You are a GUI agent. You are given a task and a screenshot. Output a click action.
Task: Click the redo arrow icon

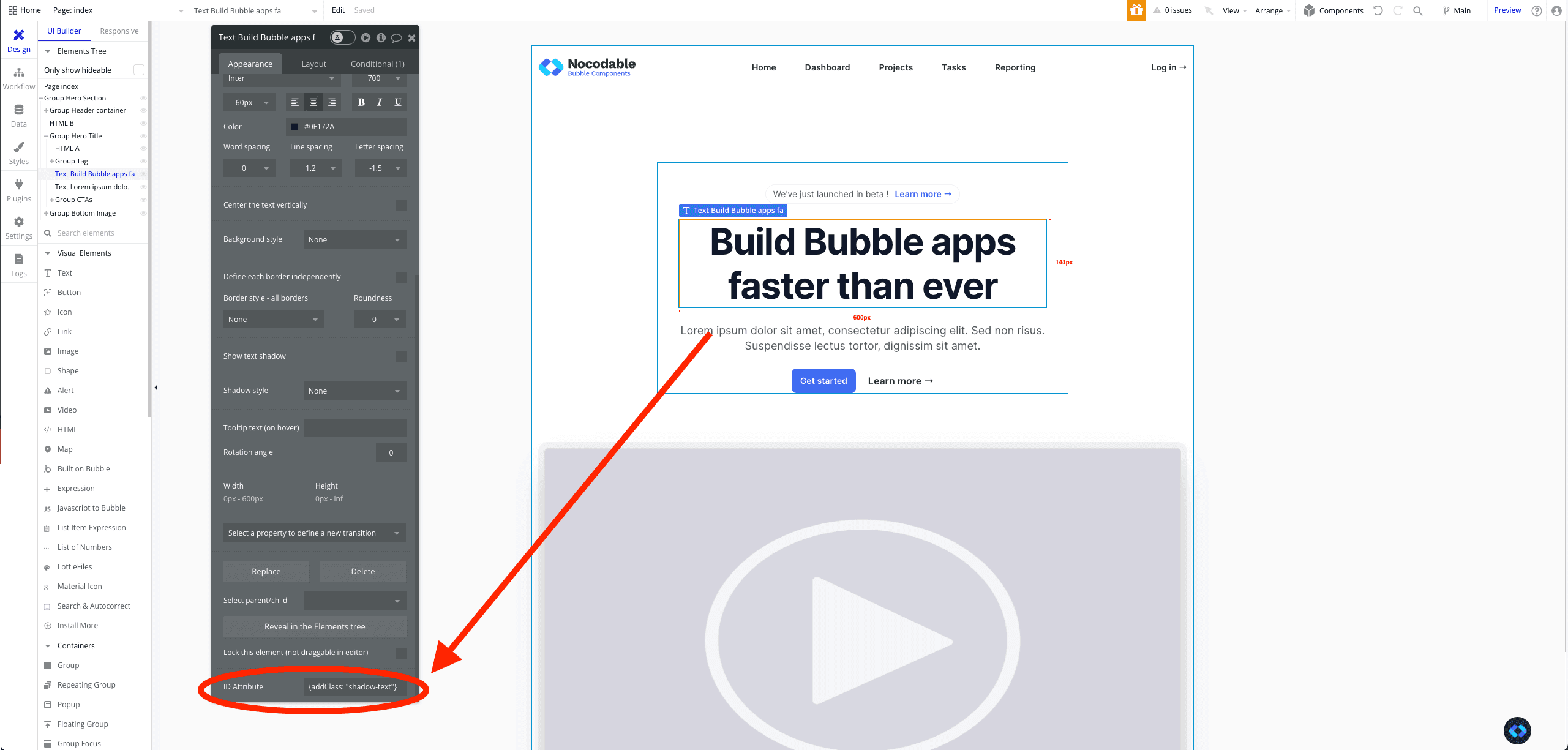pyautogui.click(x=1398, y=10)
